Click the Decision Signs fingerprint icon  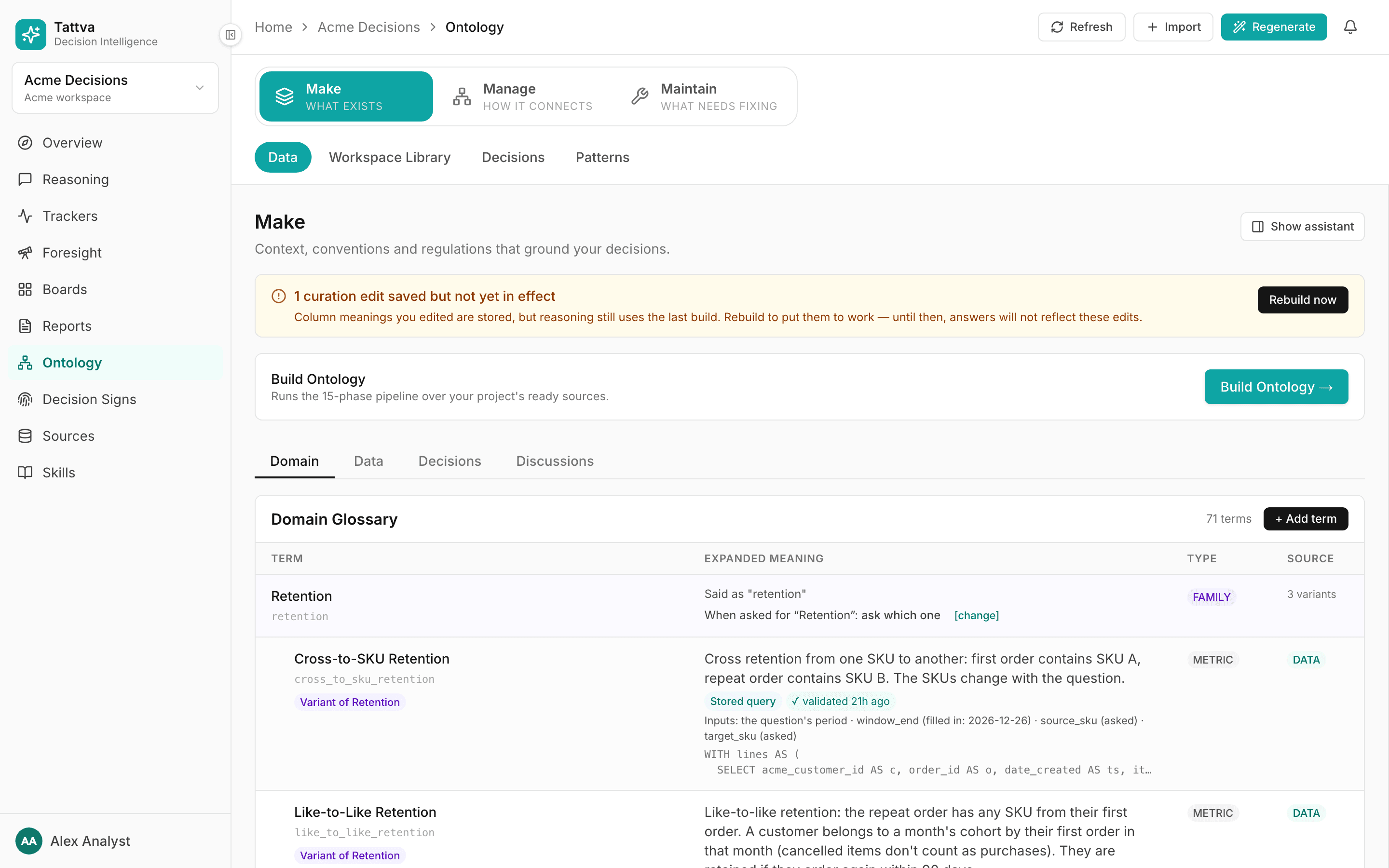25,400
